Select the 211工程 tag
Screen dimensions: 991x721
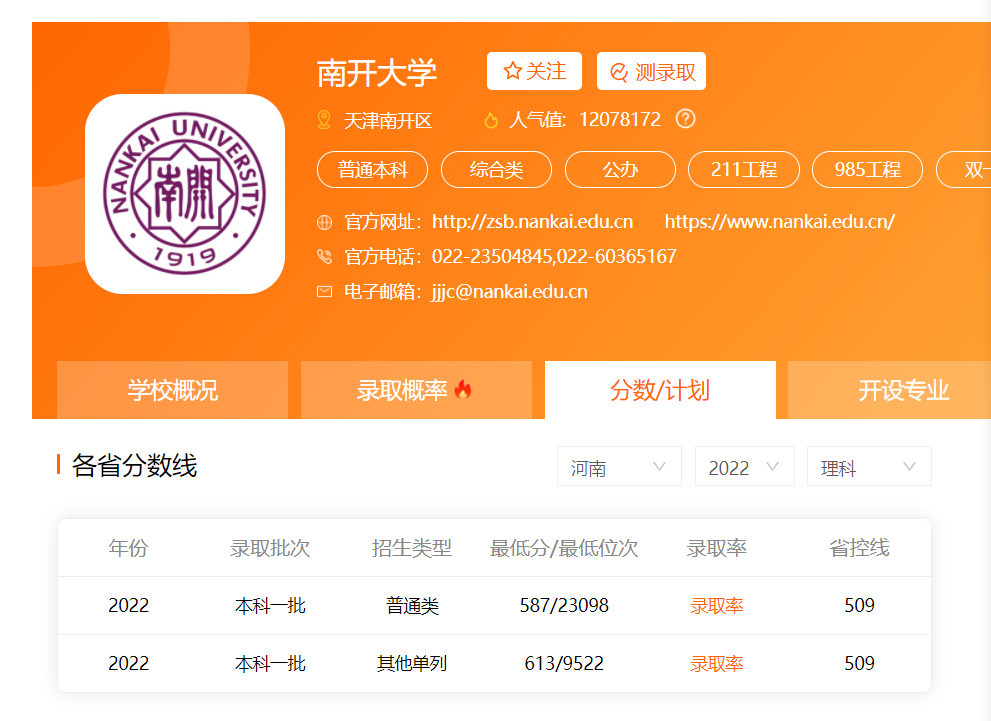pyautogui.click(x=744, y=169)
